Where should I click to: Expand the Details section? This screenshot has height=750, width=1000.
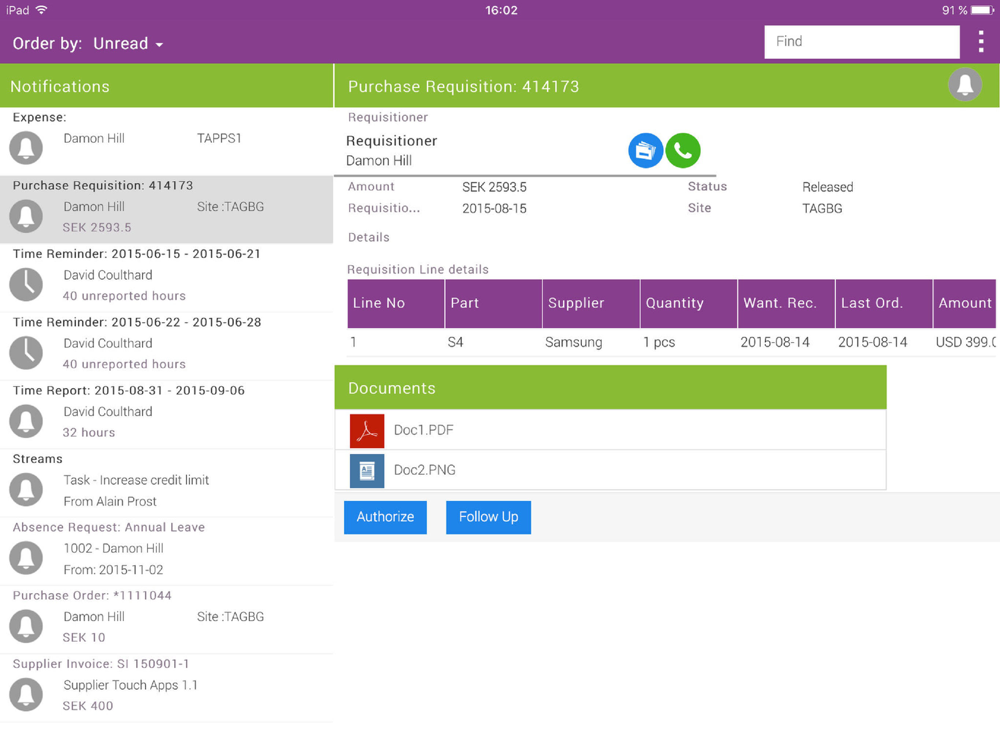[x=369, y=237]
